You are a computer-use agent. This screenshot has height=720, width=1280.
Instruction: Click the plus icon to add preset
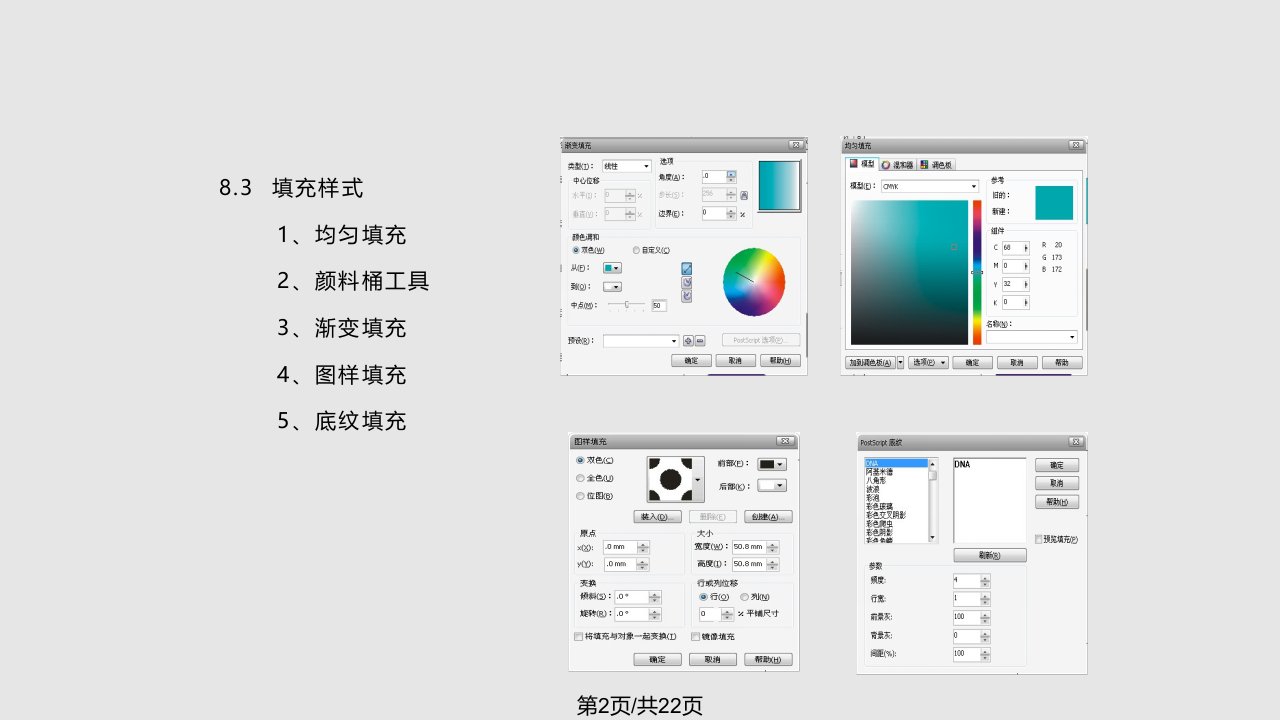pos(688,341)
